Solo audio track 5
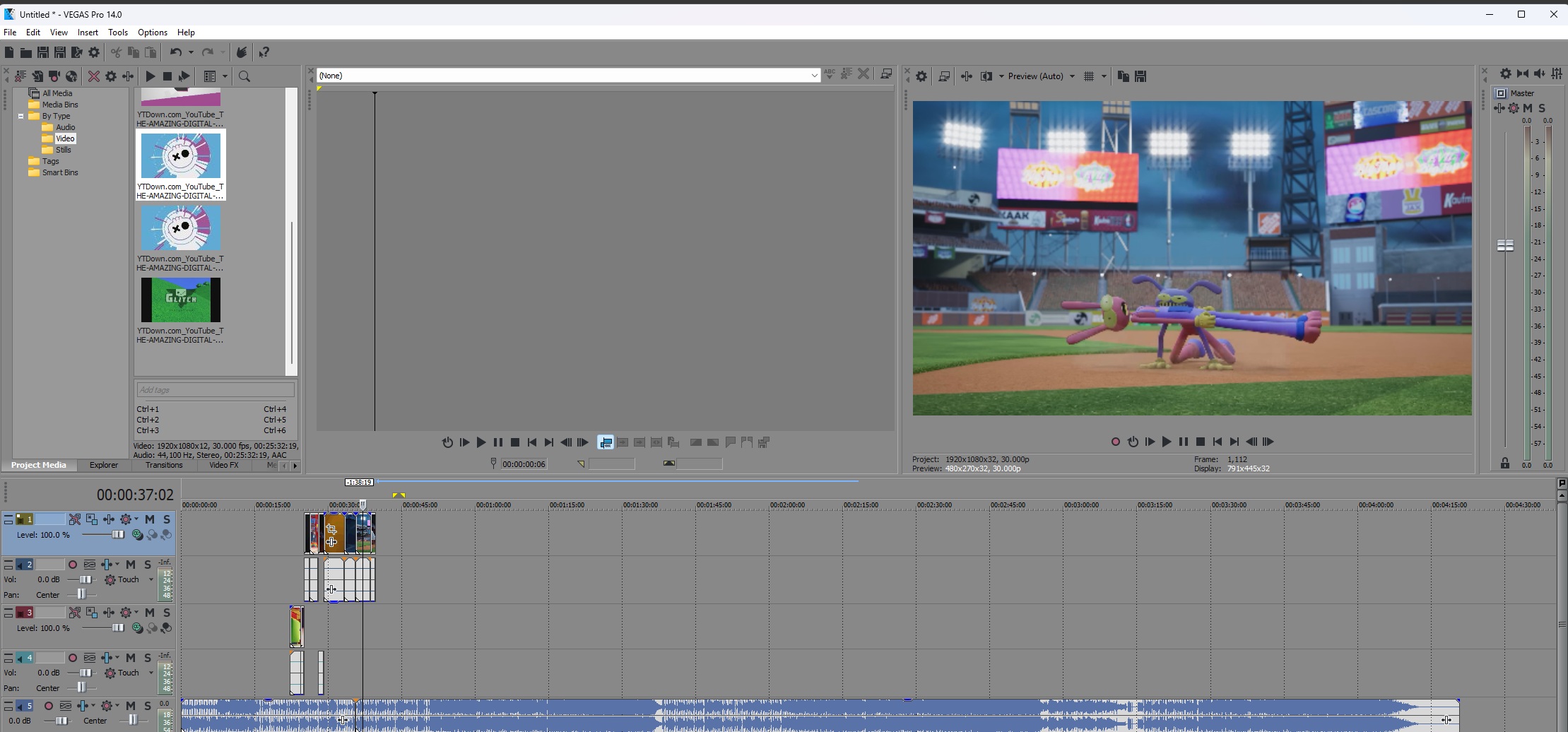The image size is (1568, 732). (148, 706)
